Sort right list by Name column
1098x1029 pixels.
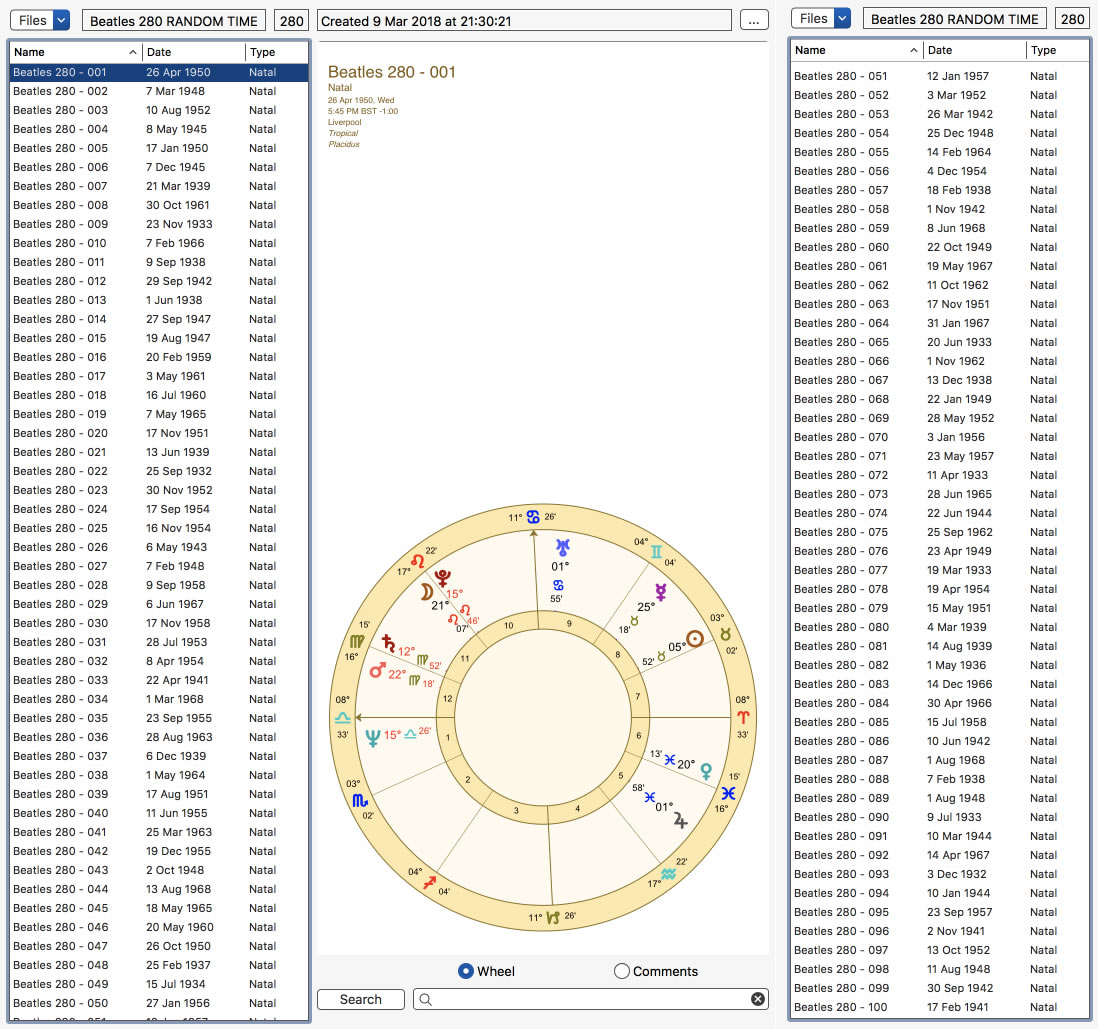856,50
